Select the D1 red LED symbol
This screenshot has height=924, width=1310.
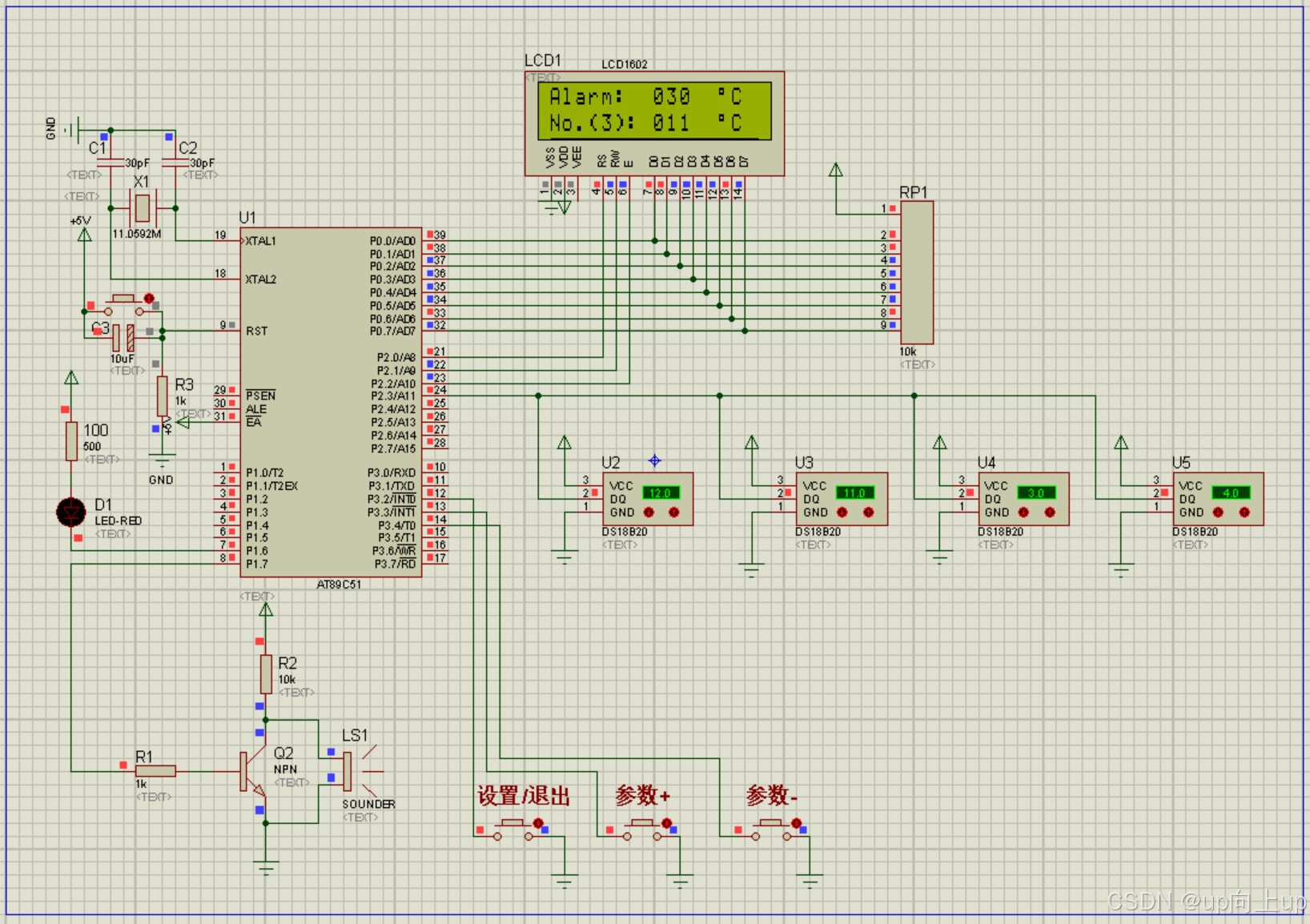point(71,512)
